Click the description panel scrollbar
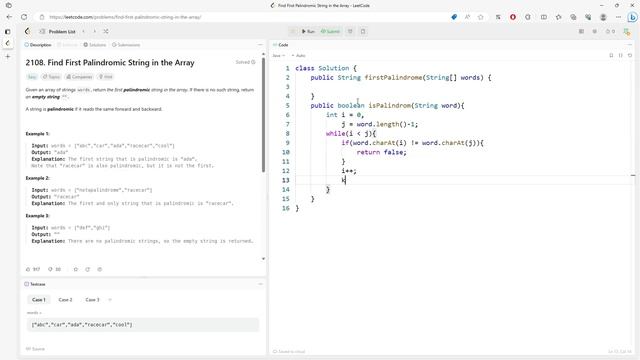 click(263, 116)
